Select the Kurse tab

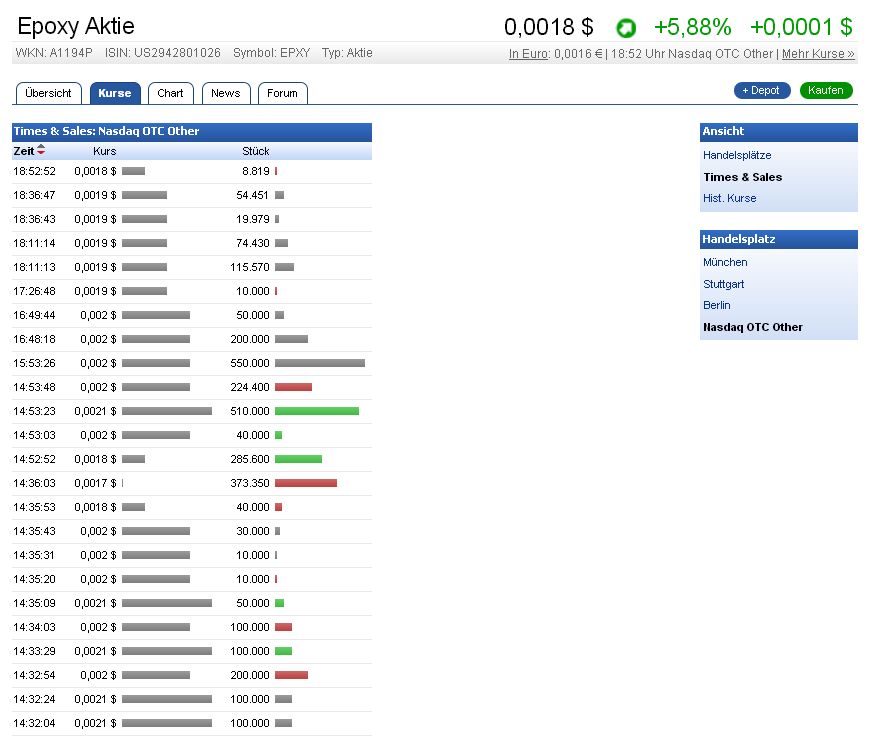click(115, 93)
